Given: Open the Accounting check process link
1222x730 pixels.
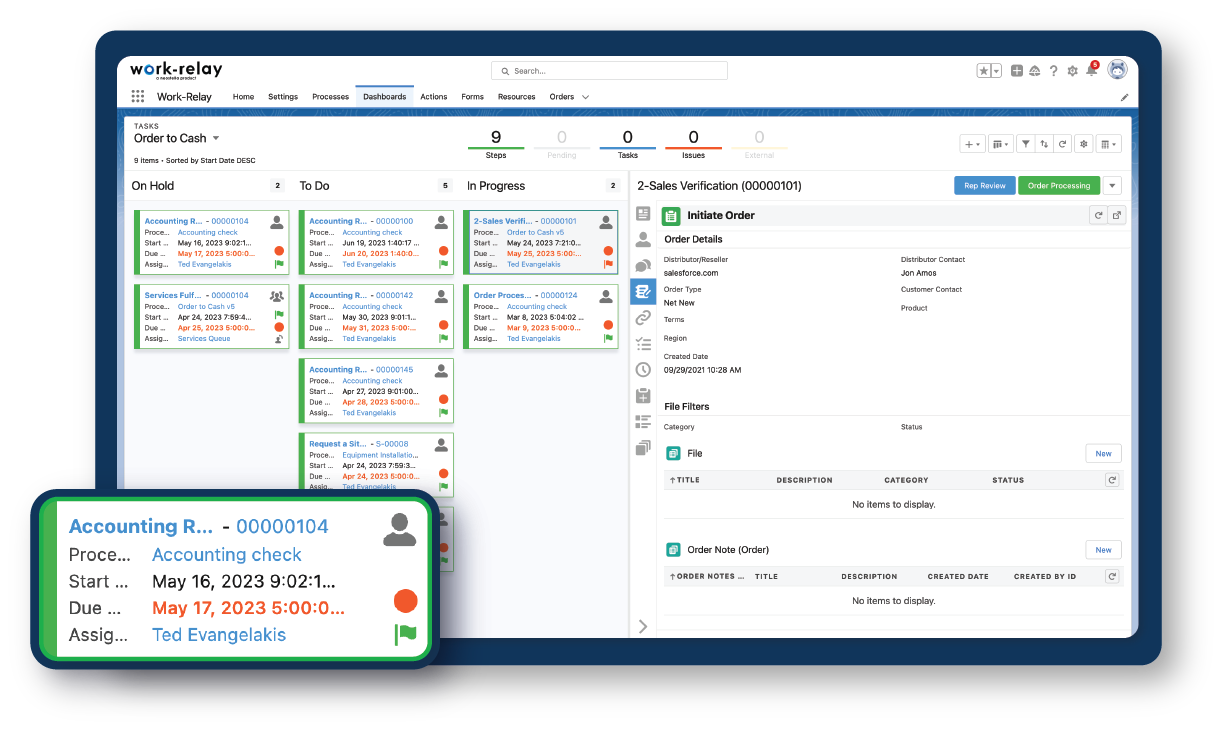Looking at the screenshot, I should pyautogui.click(x=226, y=555).
